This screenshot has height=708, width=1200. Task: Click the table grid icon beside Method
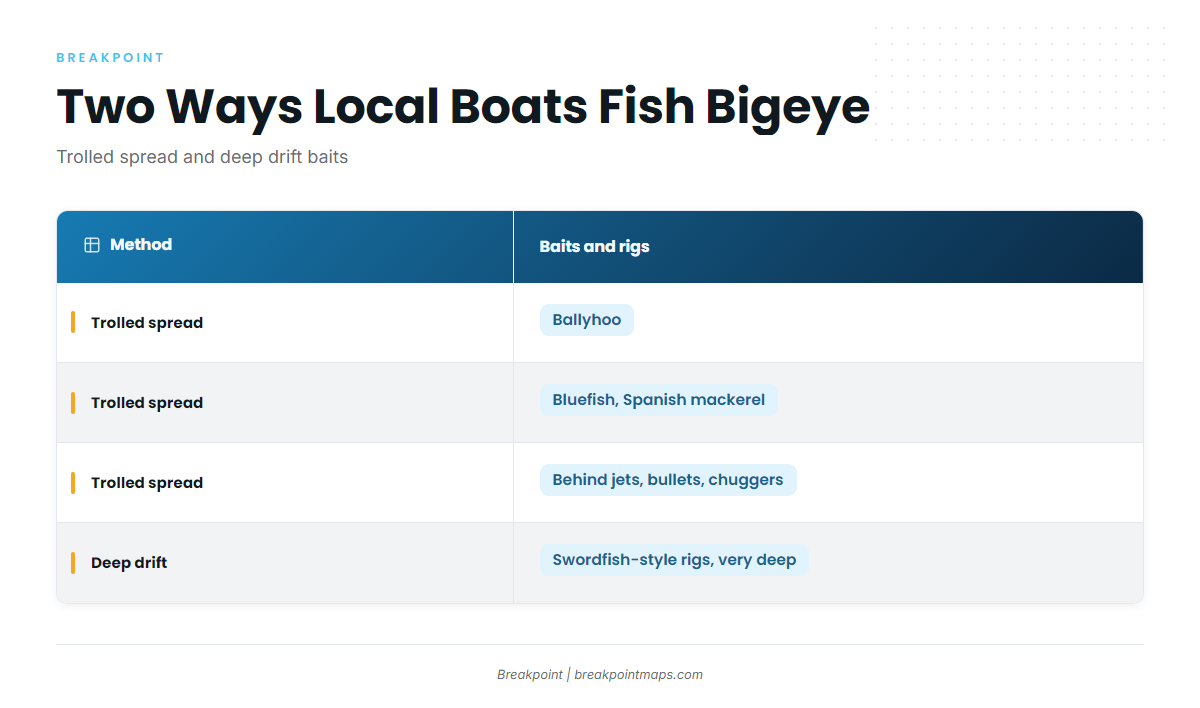(92, 245)
